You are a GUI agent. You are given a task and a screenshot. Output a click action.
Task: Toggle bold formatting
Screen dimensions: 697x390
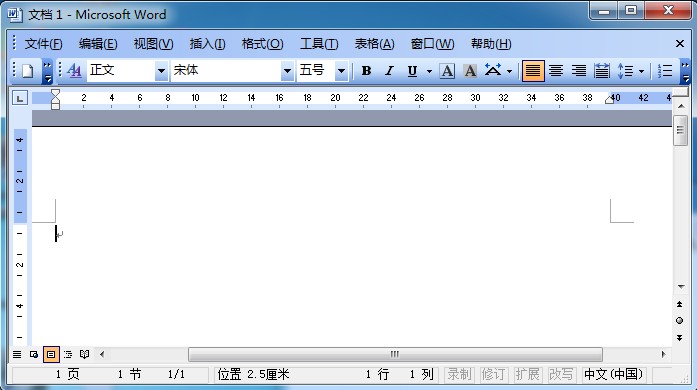366,71
